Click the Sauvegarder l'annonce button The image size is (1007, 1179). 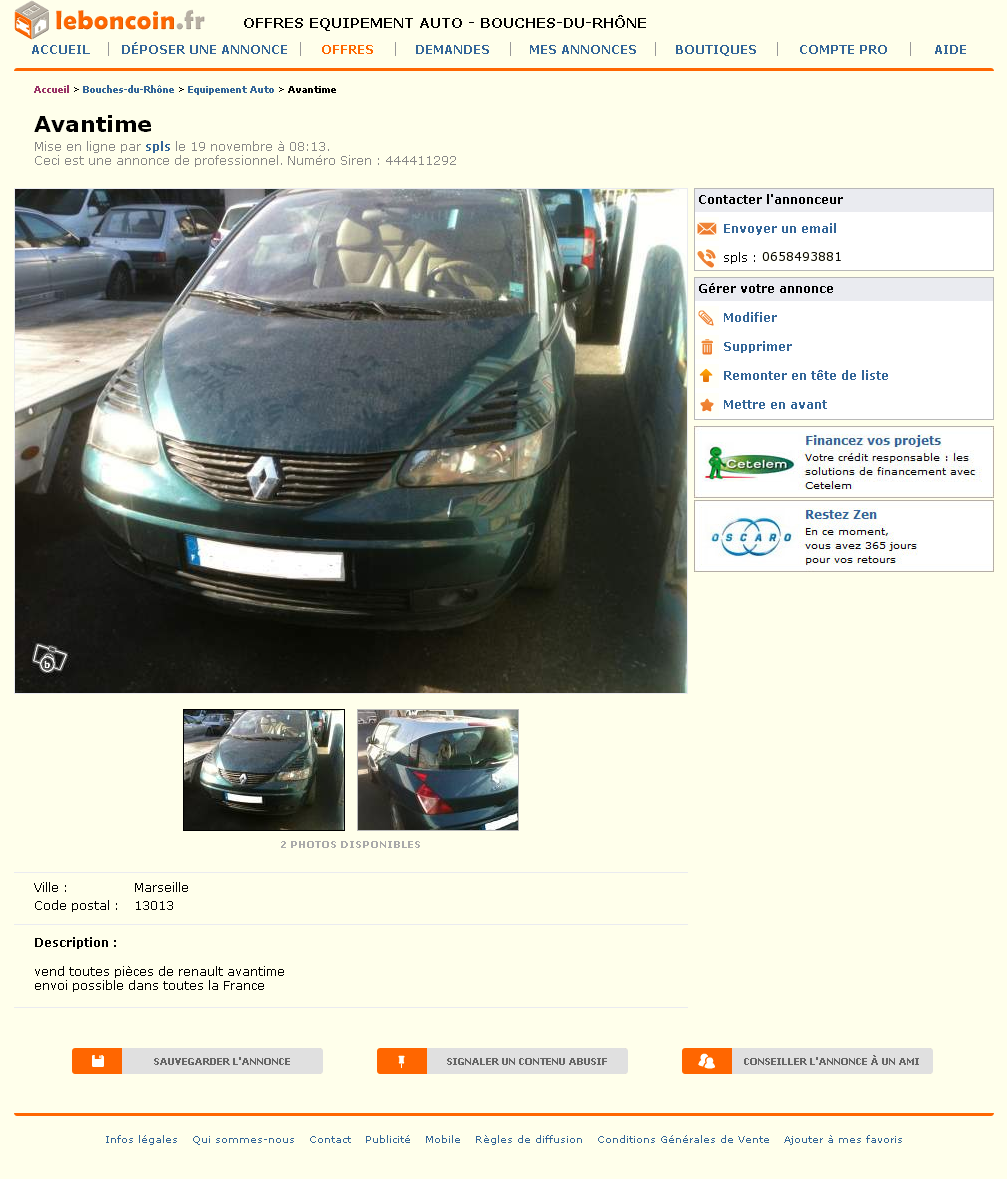pyautogui.click(x=197, y=1061)
